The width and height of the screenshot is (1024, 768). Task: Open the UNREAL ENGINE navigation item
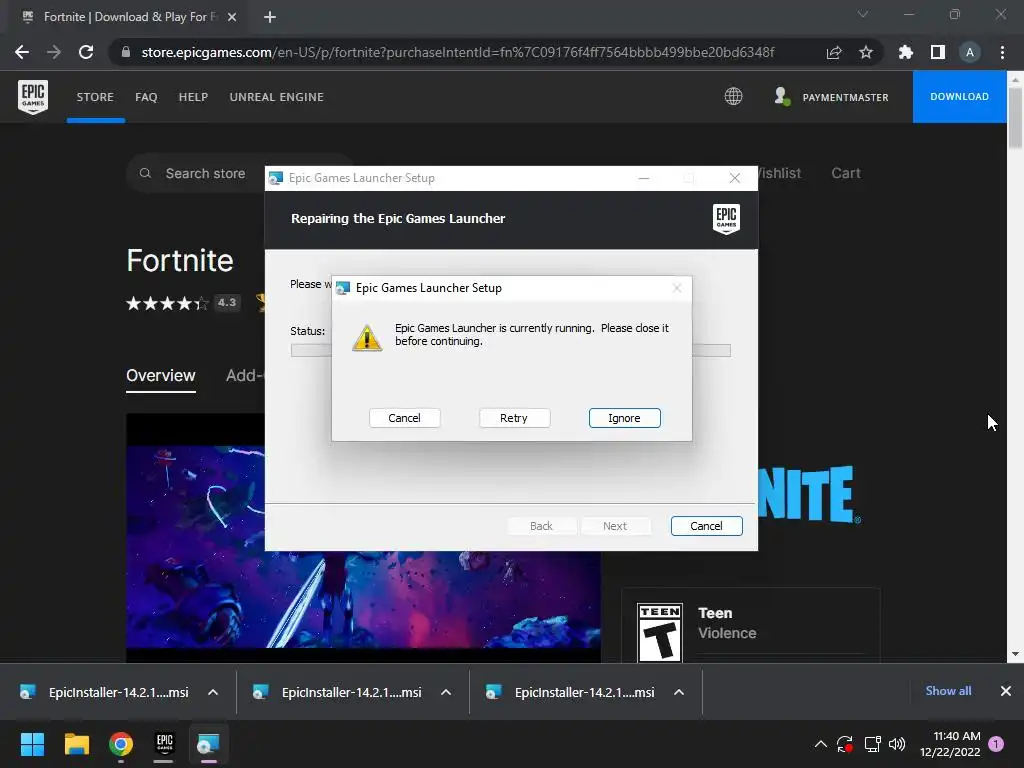[276, 97]
